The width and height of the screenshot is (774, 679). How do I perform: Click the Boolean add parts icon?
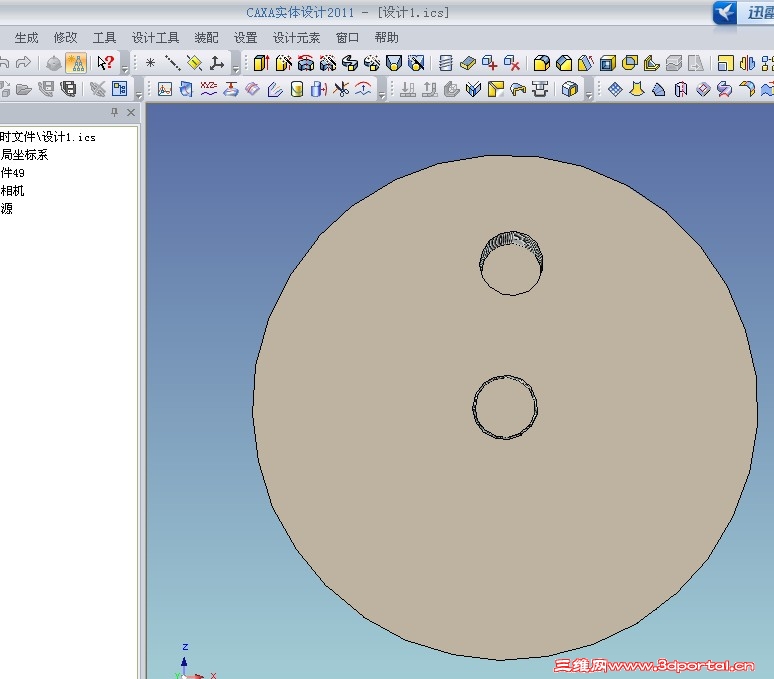pyautogui.click(x=490, y=63)
